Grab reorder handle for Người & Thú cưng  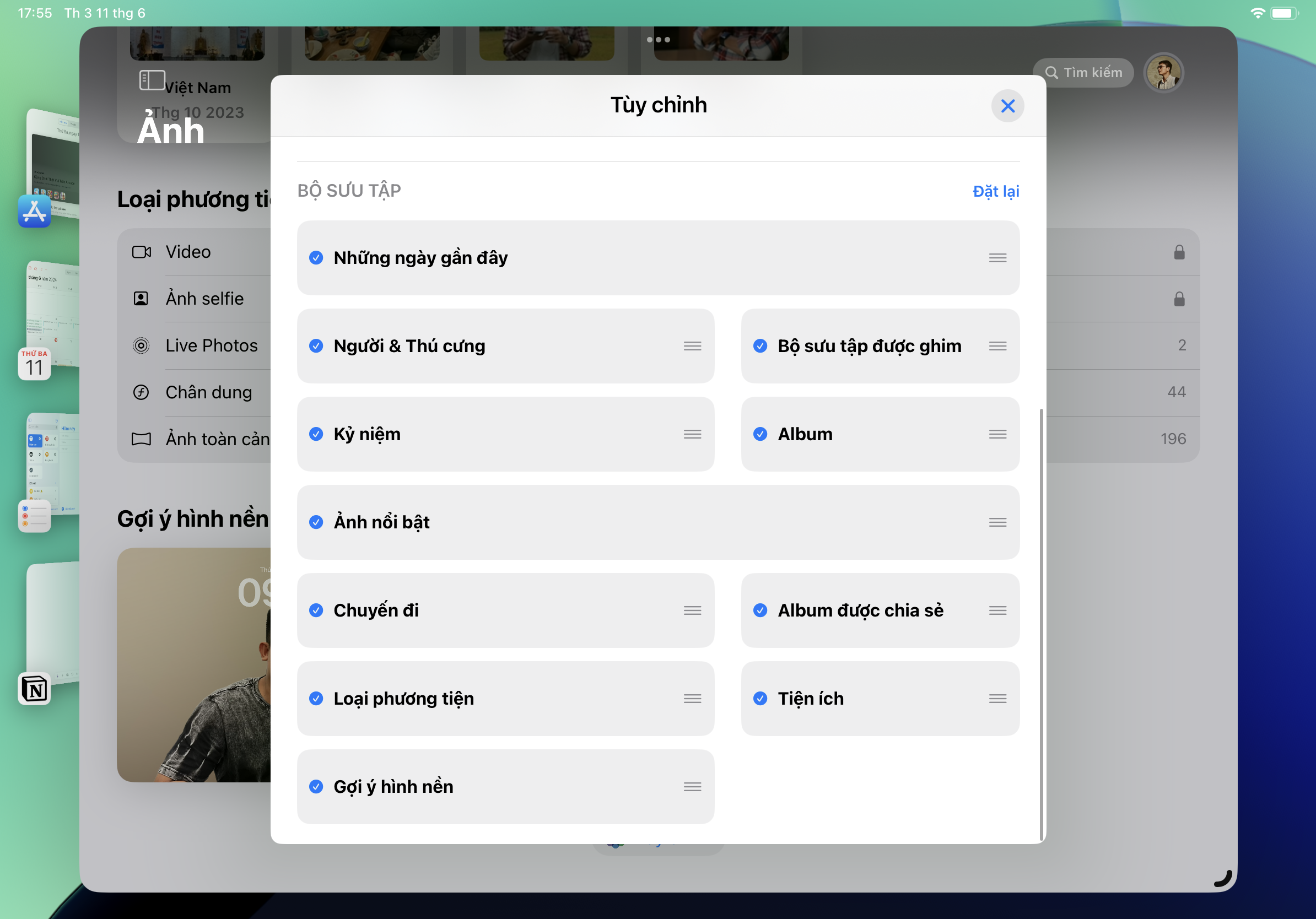[x=692, y=346]
